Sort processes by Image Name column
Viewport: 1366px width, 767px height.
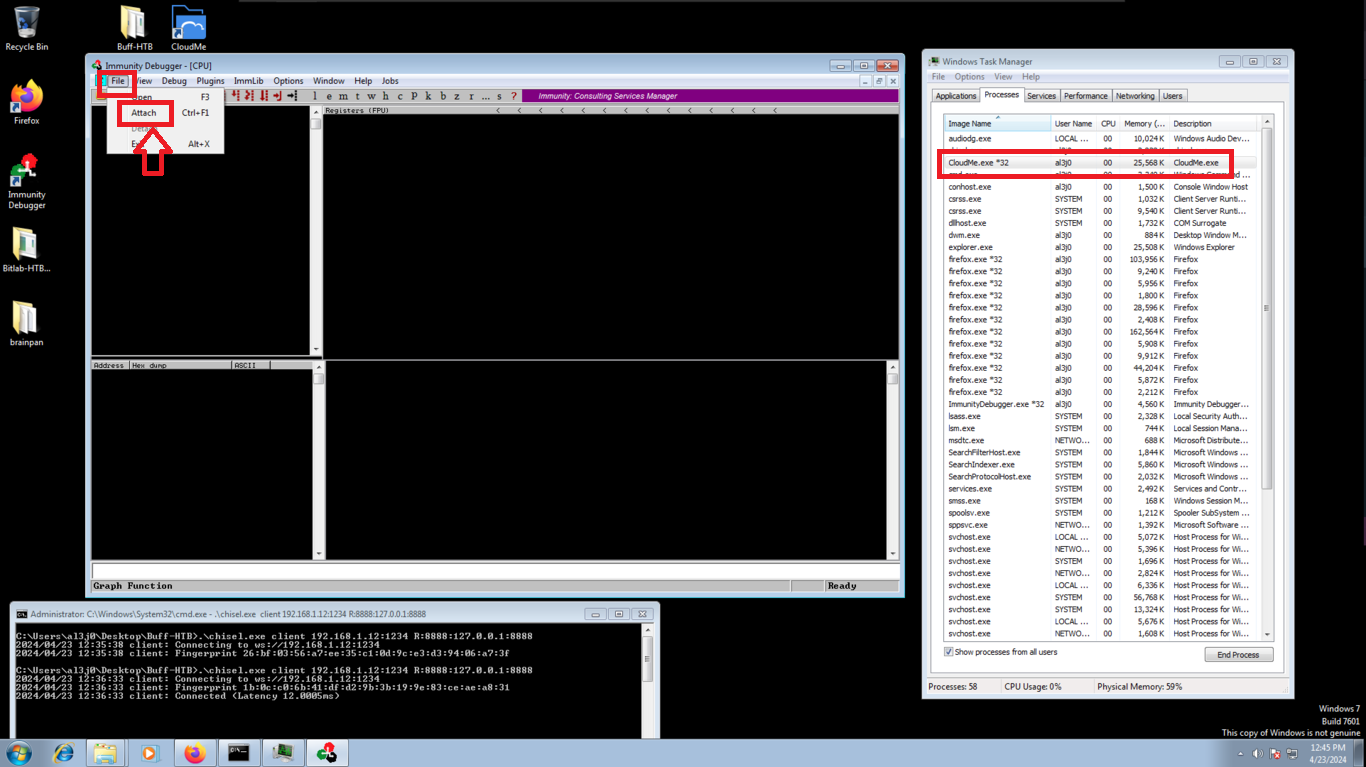click(997, 123)
